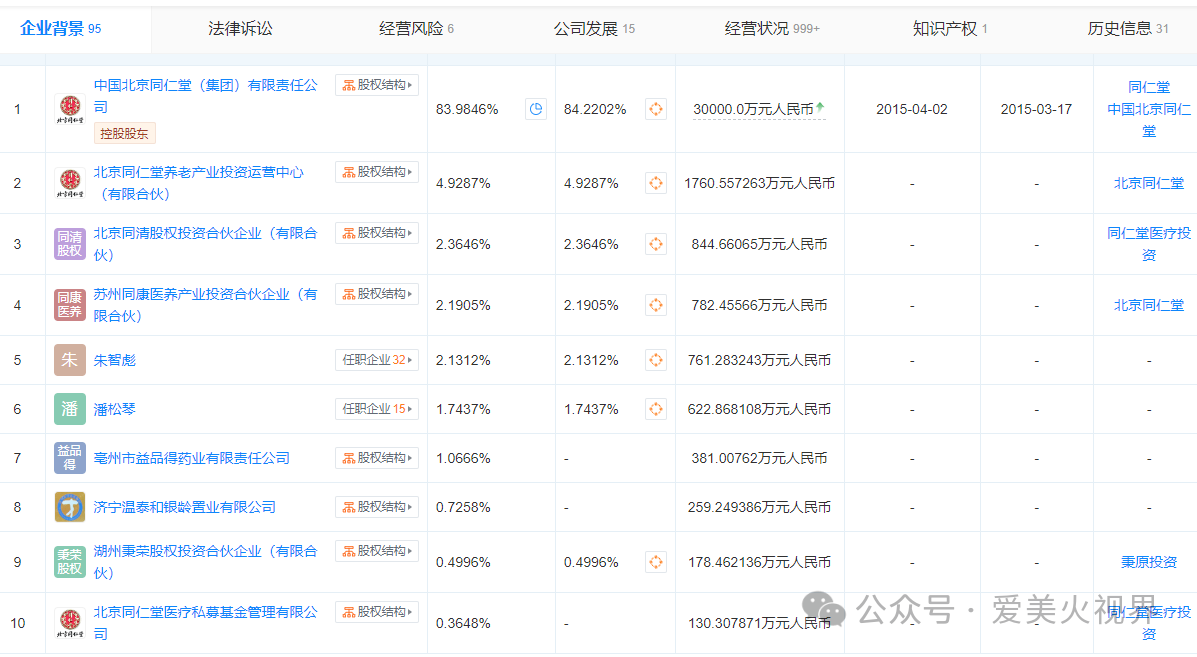Open shareholder 潘松琴's profile link
Image resolution: width=1197 pixels, height=657 pixels.
(115, 409)
